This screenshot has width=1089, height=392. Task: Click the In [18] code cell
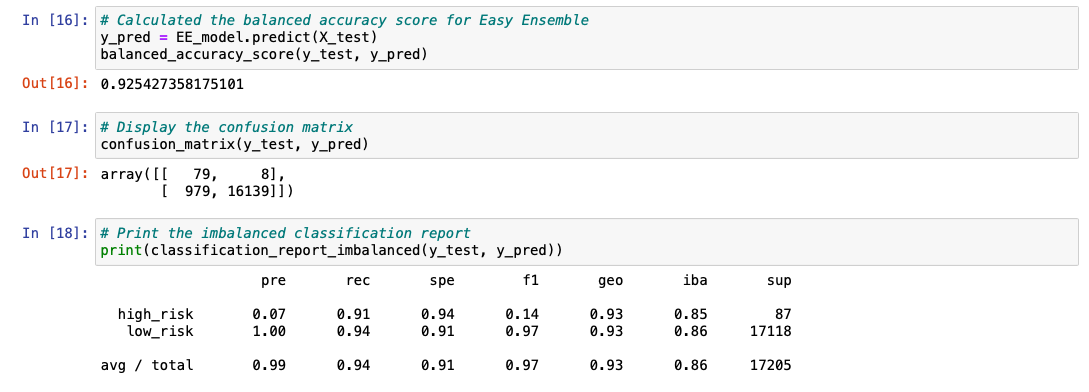point(587,241)
